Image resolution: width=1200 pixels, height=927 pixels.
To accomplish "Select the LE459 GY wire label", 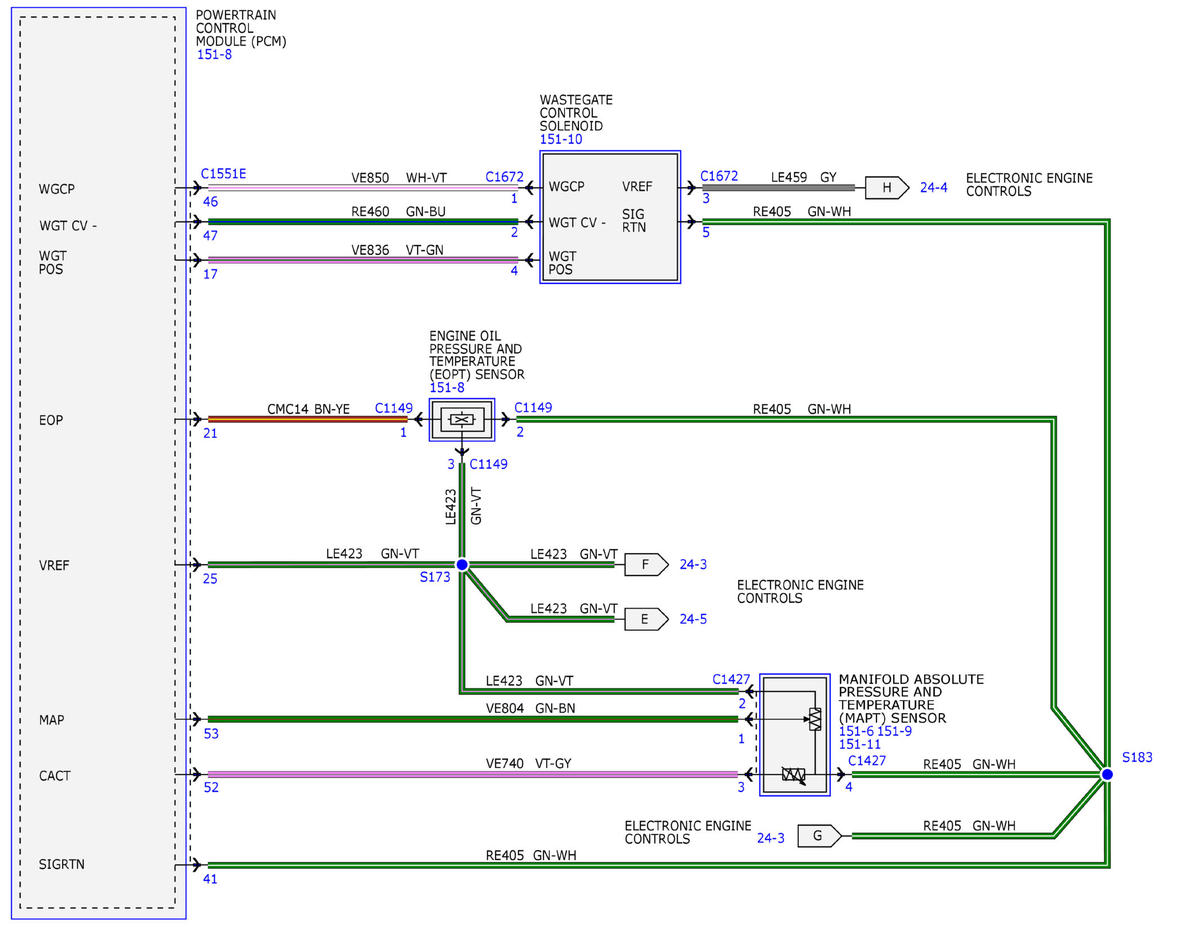I will point(804,177).
